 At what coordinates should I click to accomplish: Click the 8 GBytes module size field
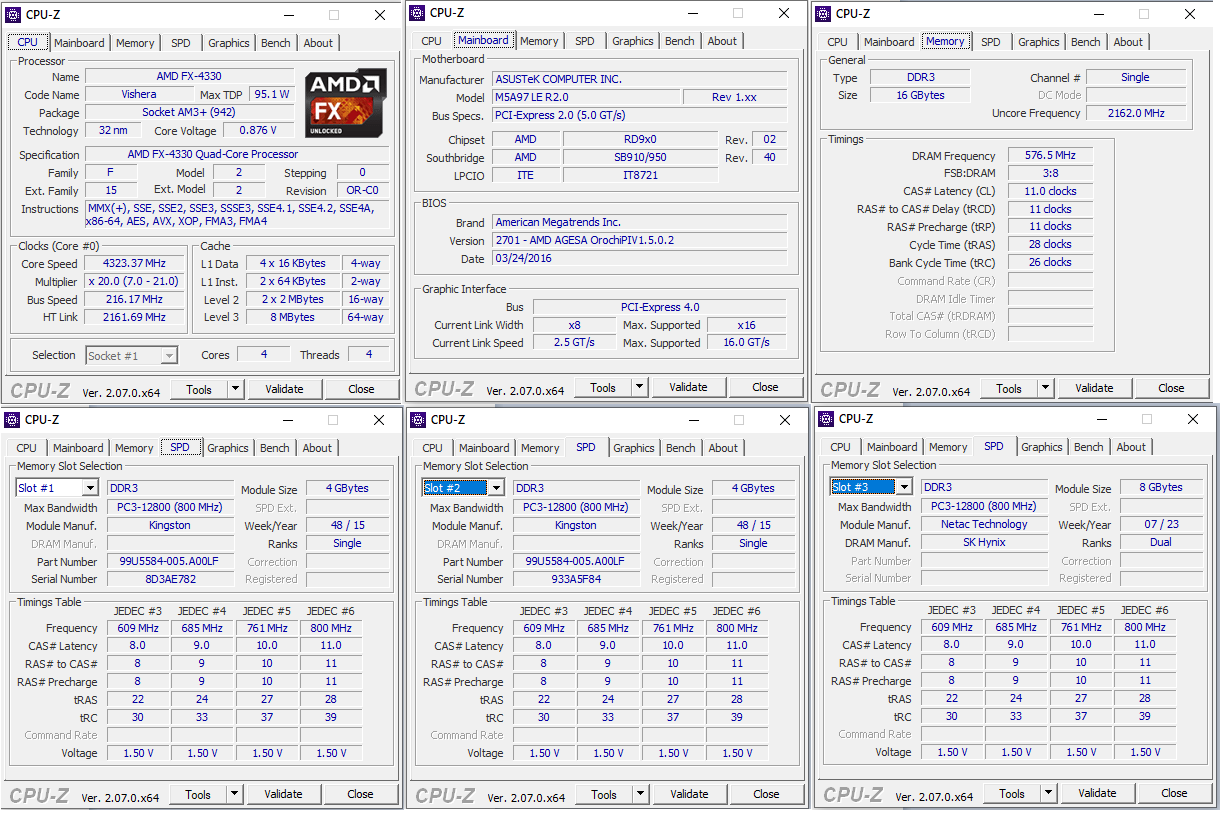[1160, 488]
